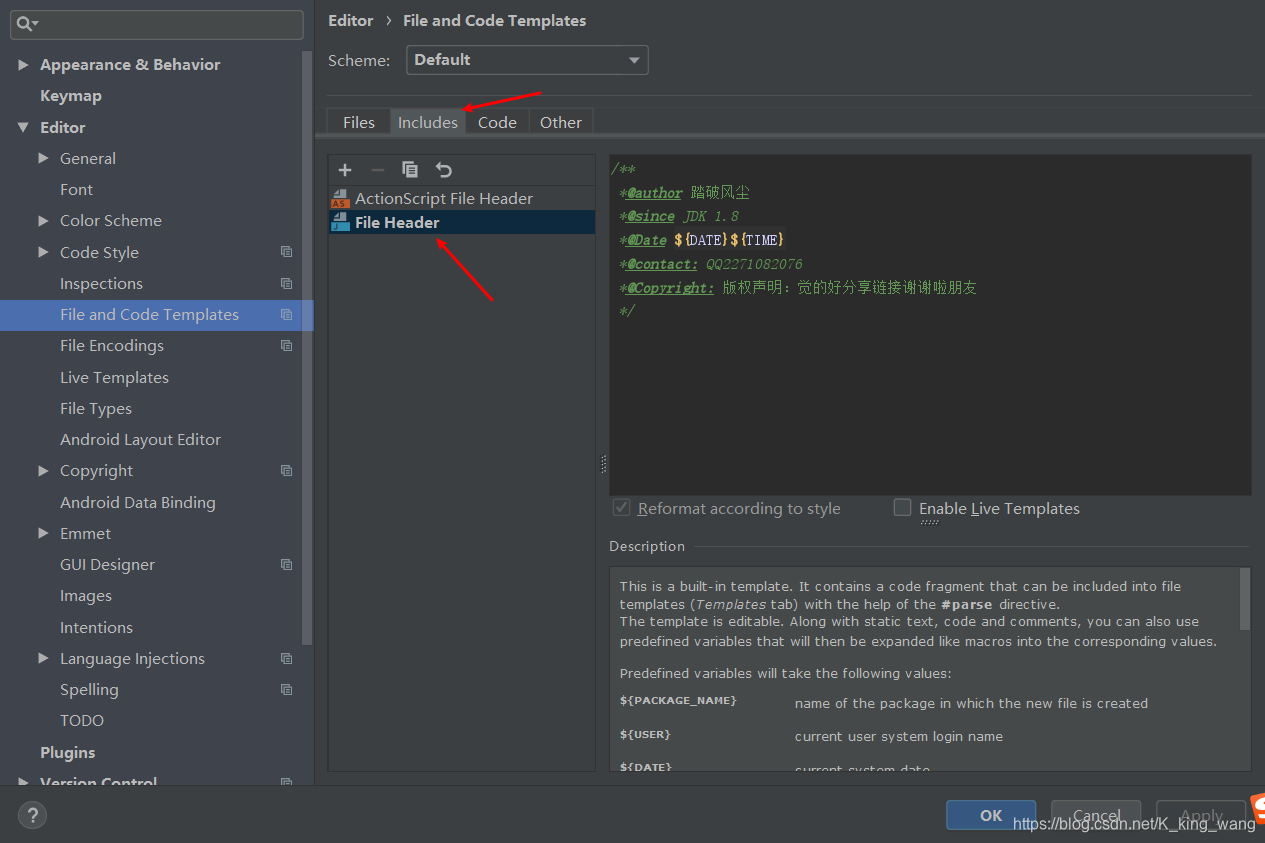Screen dimensions: 1265x843
Task: Open the Scheme Default dropdown
Action: point(527,60)
